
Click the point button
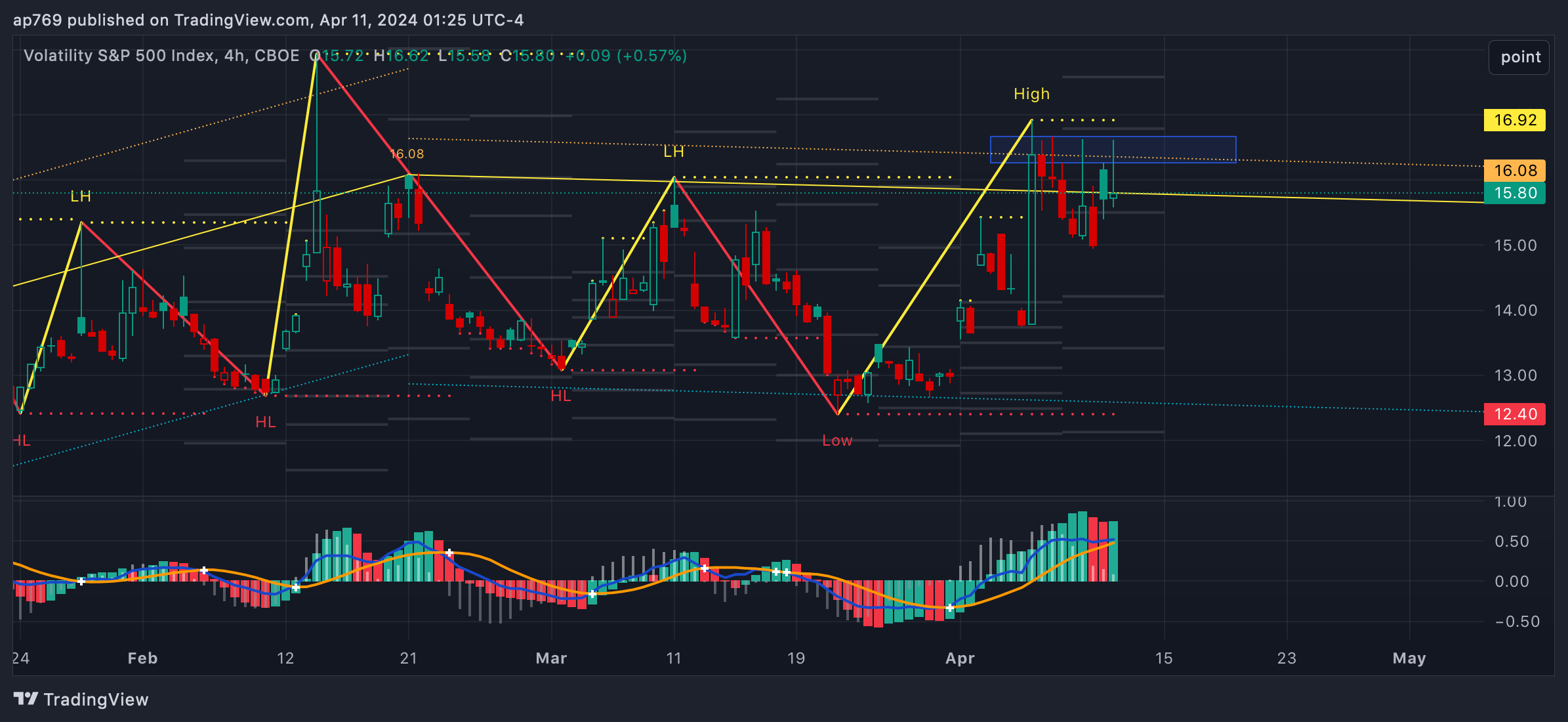click(1519, 57)
